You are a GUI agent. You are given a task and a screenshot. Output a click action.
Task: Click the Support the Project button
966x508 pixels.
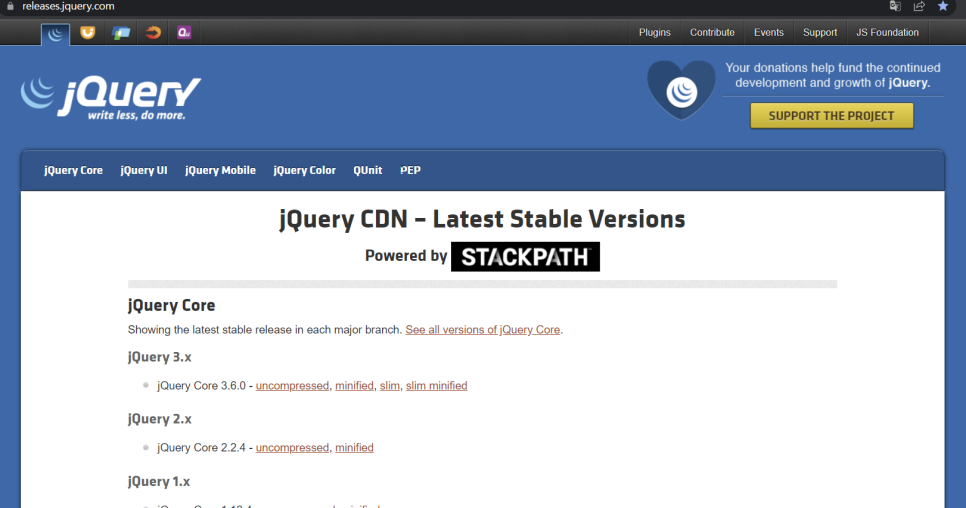pos(832,116)
